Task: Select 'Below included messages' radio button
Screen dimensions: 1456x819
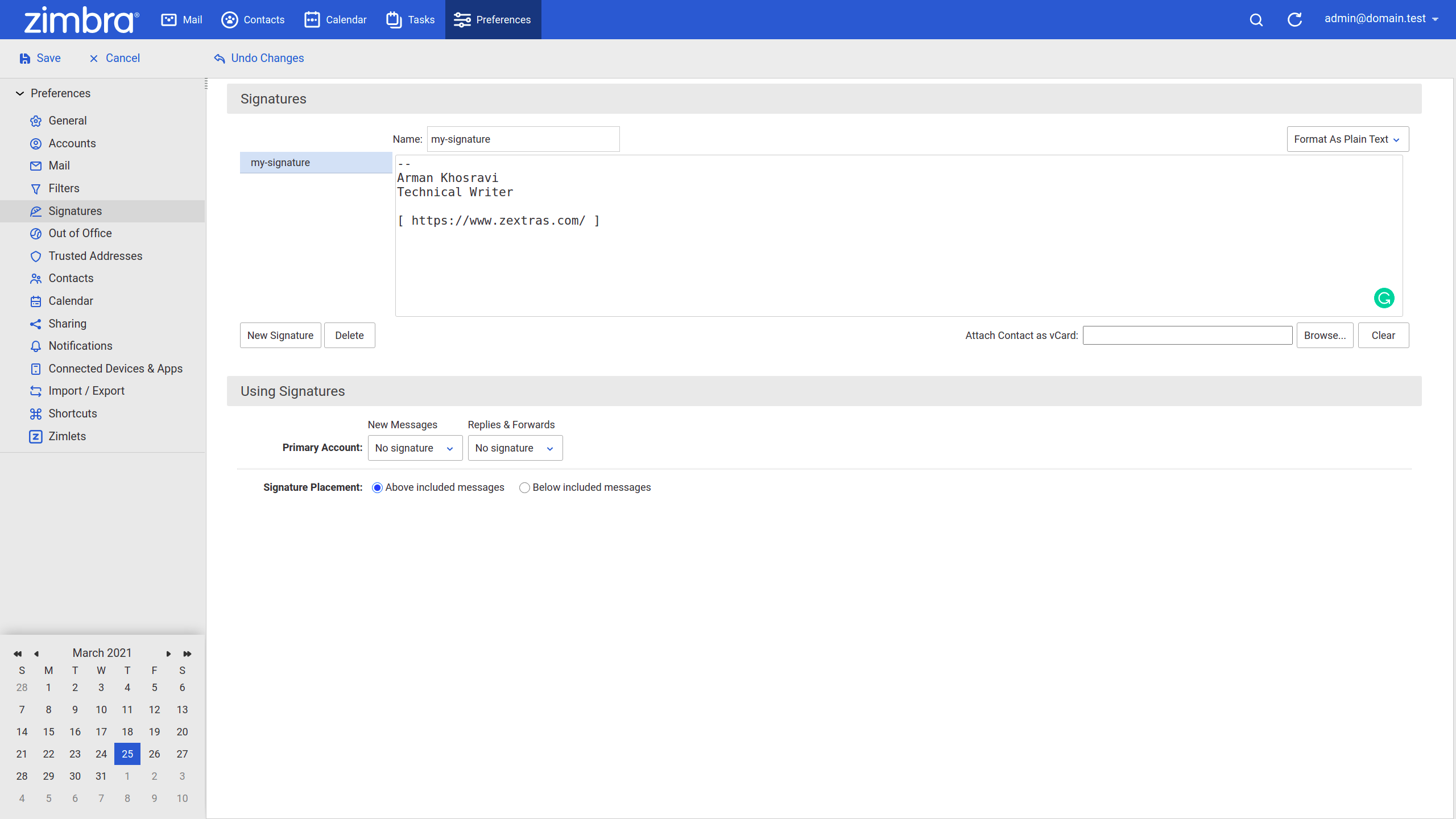Action: 524,487
